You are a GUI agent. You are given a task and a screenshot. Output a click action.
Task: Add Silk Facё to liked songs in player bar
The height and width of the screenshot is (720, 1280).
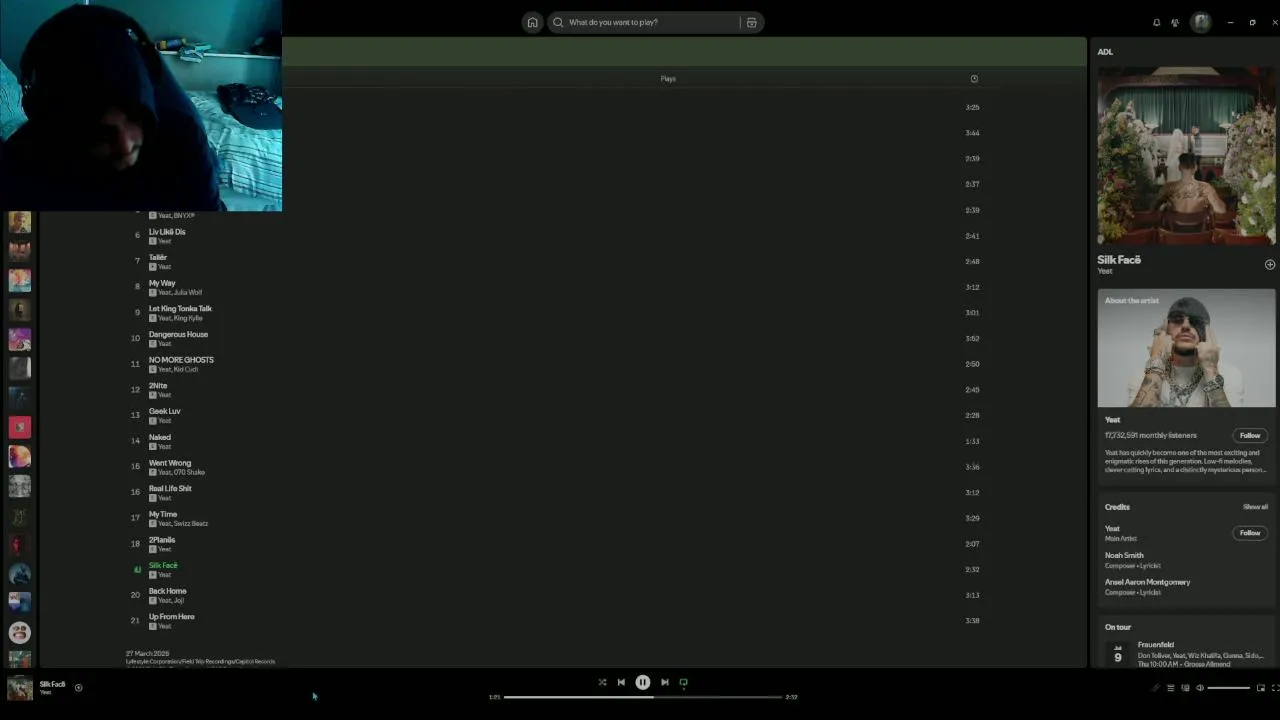[x=78, y=688]
